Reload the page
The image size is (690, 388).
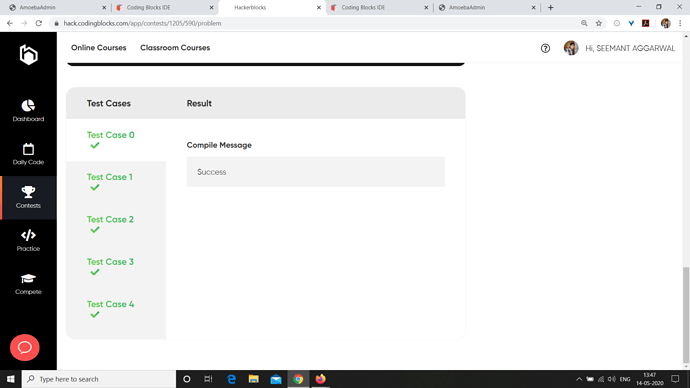click(39, 23)
